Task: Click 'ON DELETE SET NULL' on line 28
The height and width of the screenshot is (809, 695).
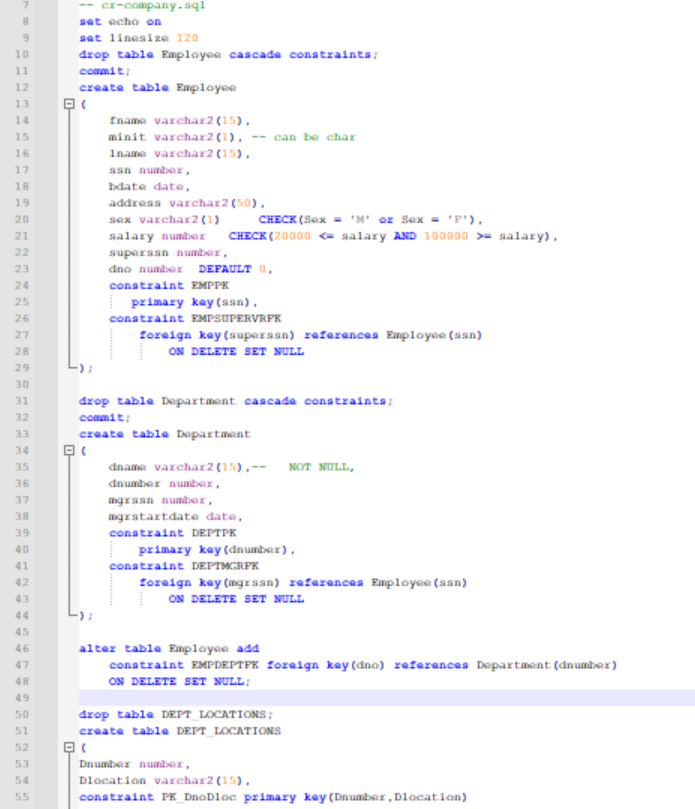Action: (236, 351)
